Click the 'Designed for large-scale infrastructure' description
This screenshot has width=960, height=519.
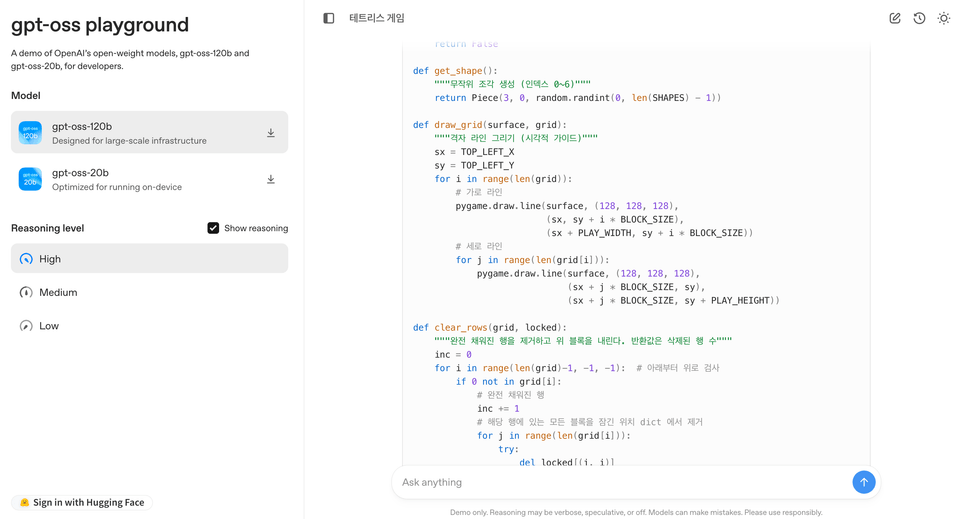tap(129, 141)
